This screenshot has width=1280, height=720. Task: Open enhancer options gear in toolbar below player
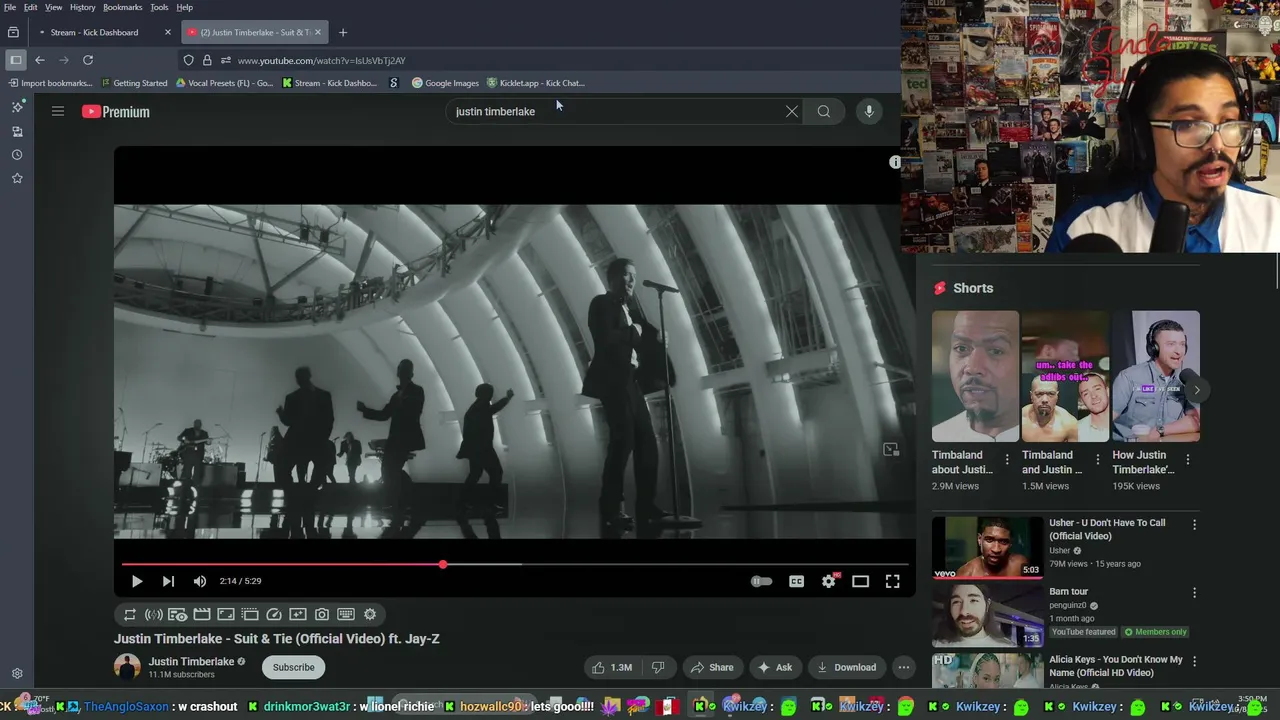[370, 615]
